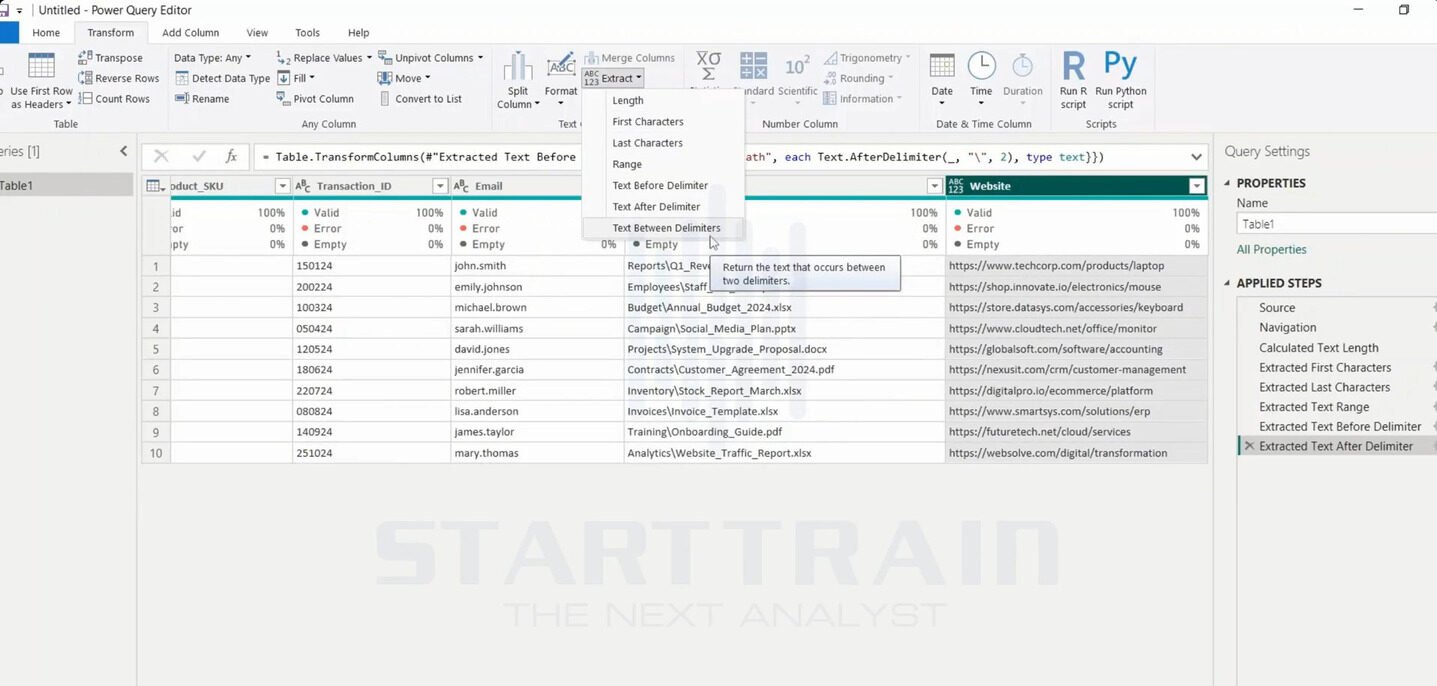The image size is (1437, 686).
Task: Open the All Properties link
Action: pyautogui.click(x=1271, y=250)
